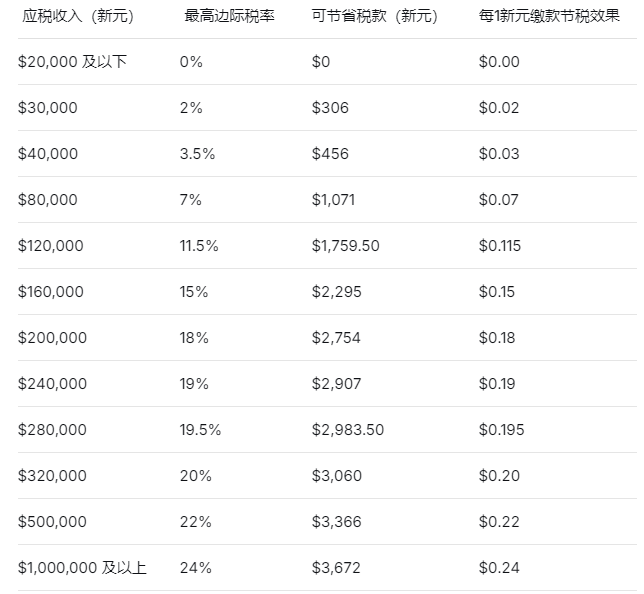Click the $1,000,000 及以上 income cell
The width and height of the screenshot is (644, 594).
pos(83,568)
